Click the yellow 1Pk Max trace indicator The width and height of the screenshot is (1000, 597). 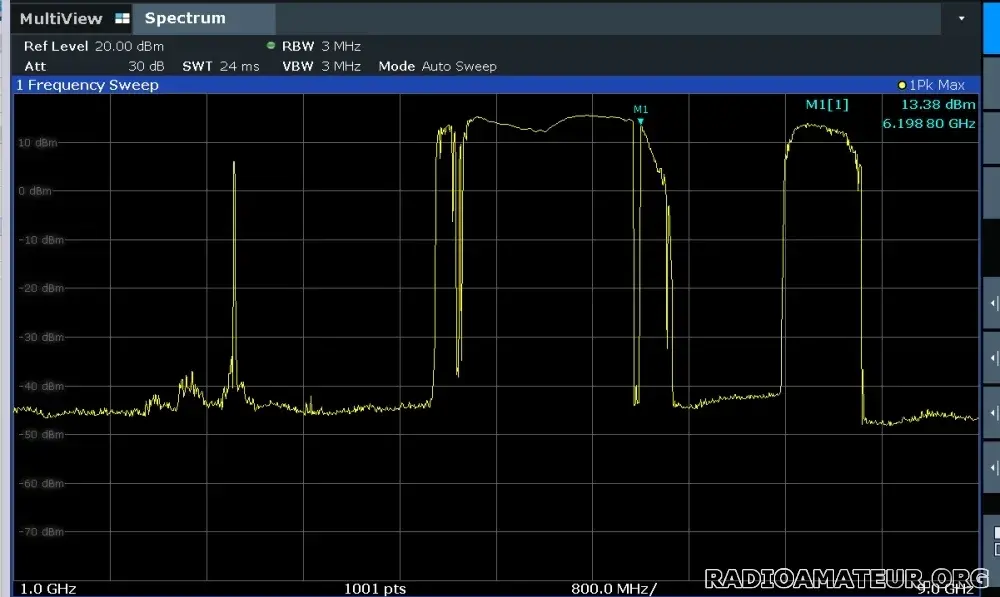[x=902, y=86]
